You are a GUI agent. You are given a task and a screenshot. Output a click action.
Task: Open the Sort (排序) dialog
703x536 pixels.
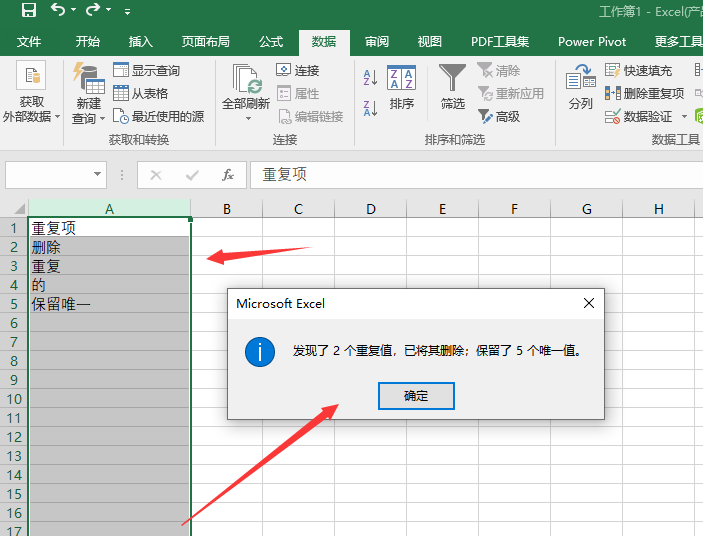tap(401, 88)
